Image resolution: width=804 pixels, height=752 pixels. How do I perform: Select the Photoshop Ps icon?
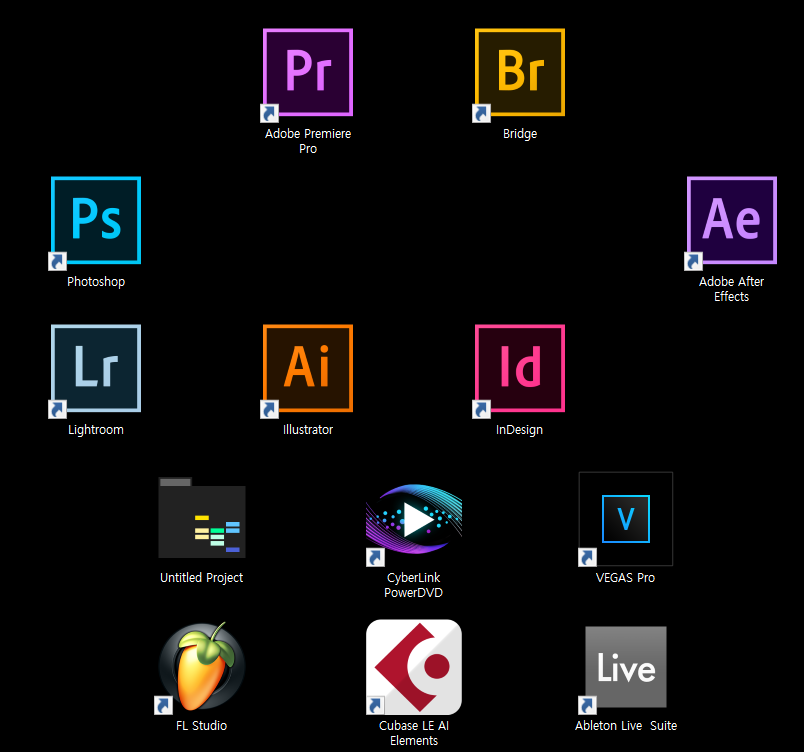(96, 220)
